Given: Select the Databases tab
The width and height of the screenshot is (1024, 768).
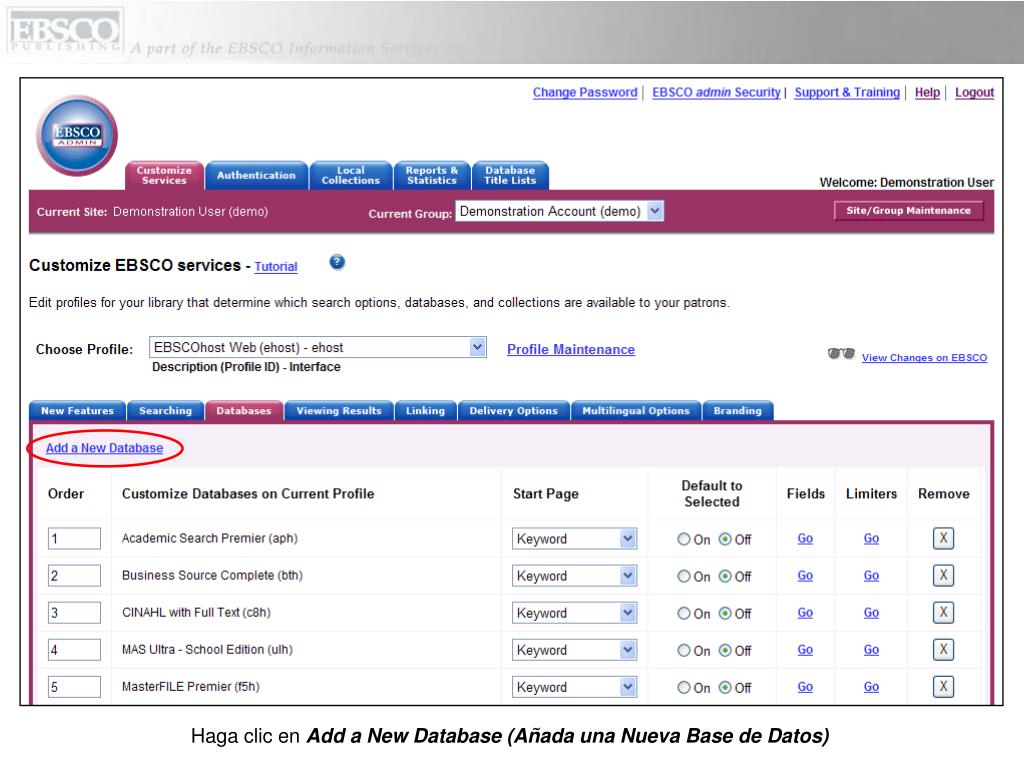Looking at the screenshot, I should point(244,411).
